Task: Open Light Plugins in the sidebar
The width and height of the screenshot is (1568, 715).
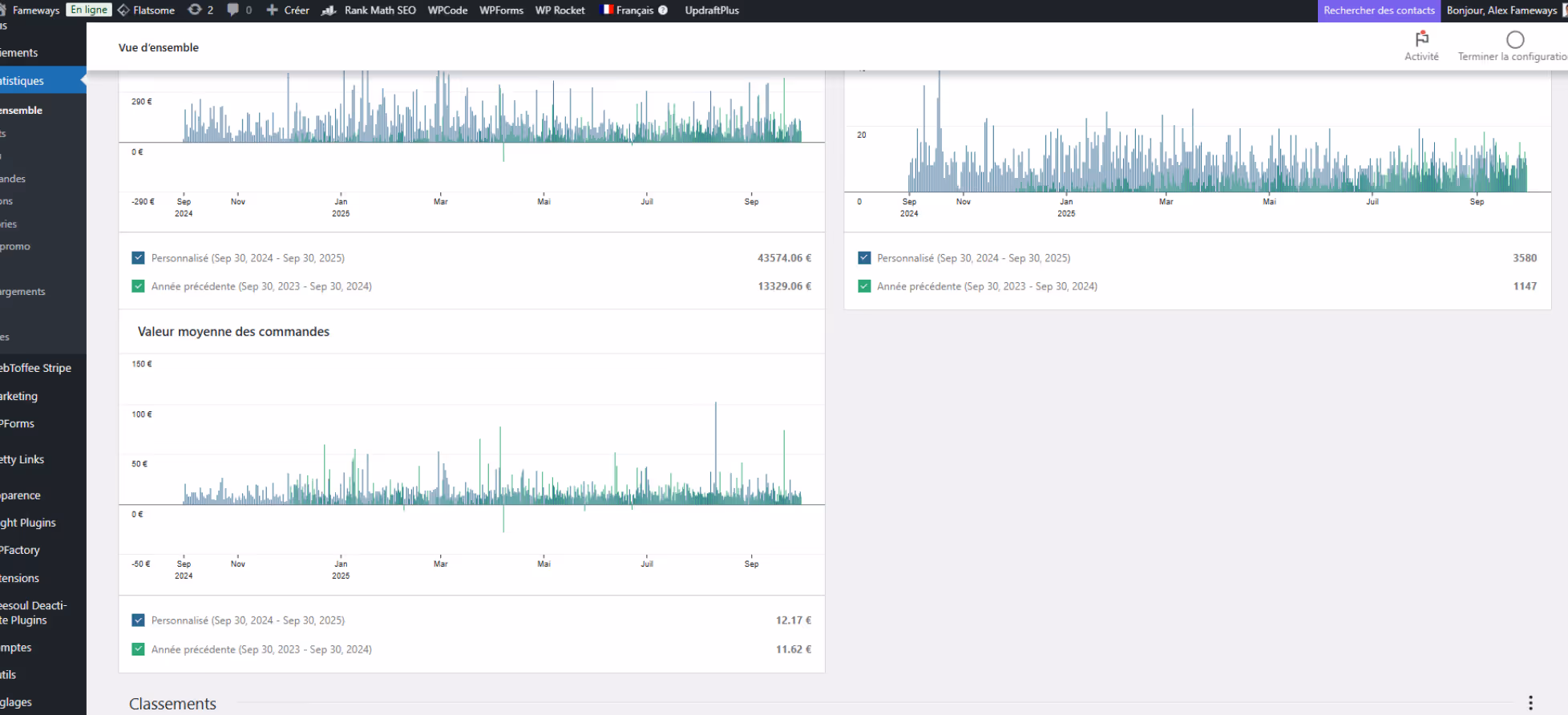Action: pos(28,523)
